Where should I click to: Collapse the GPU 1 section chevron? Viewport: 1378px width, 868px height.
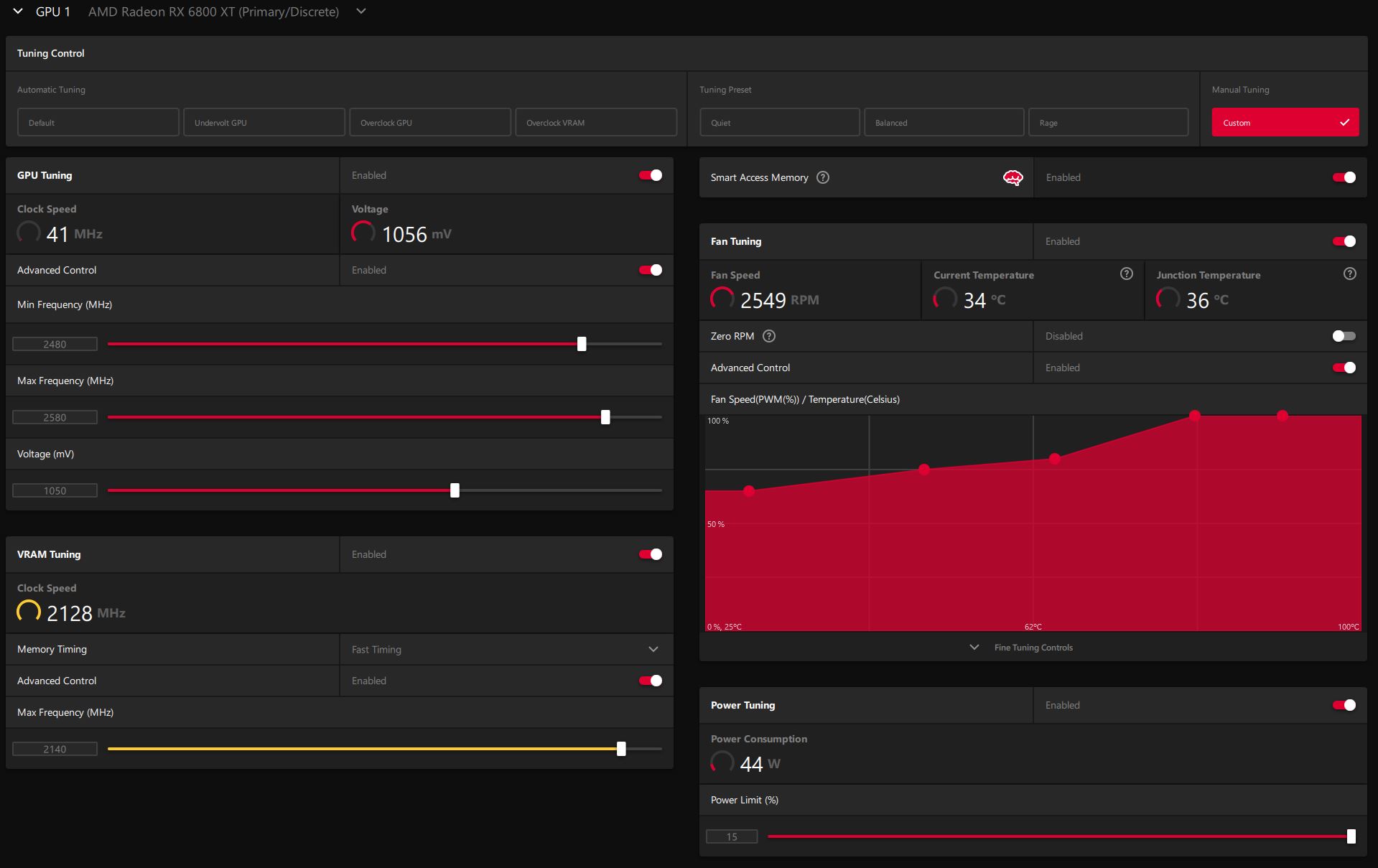coord(18,11)
